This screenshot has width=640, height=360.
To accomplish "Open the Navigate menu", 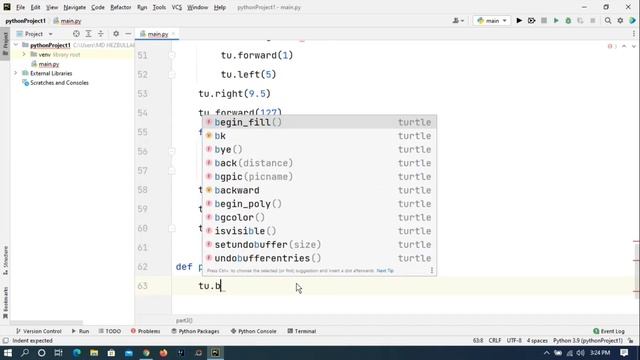I will [x=75, y=7].
